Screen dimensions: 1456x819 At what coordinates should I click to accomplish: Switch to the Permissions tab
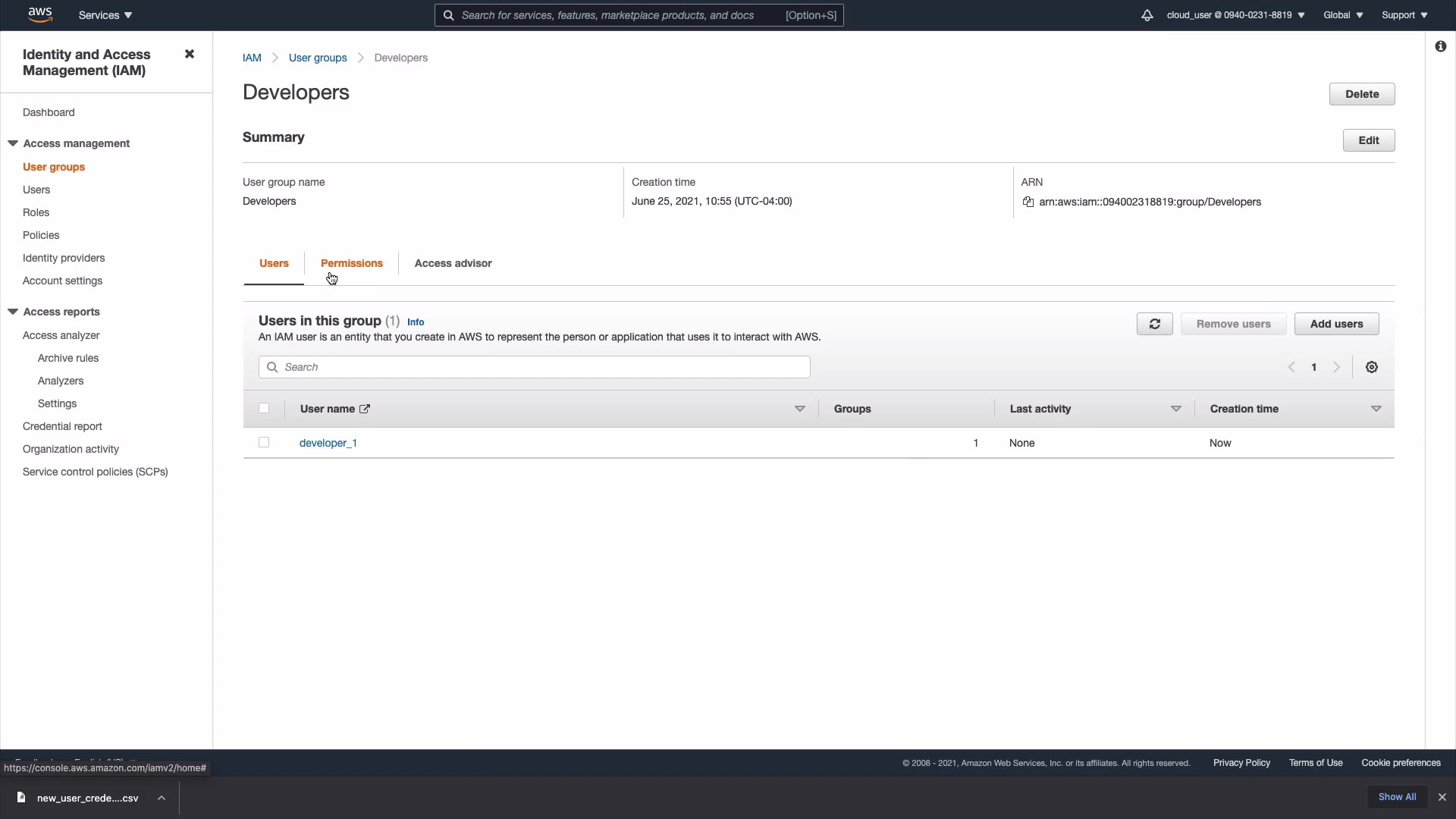tap(351, 263)
